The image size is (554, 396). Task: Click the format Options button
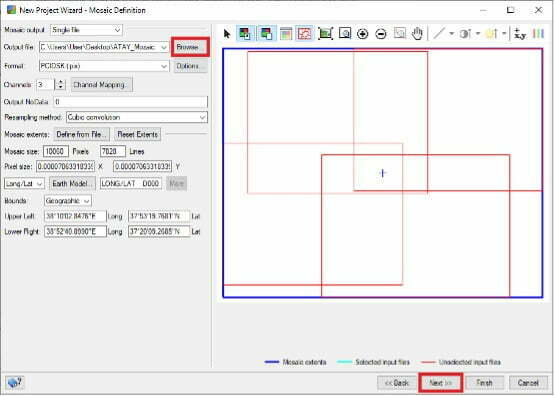(x=190, y=66)
